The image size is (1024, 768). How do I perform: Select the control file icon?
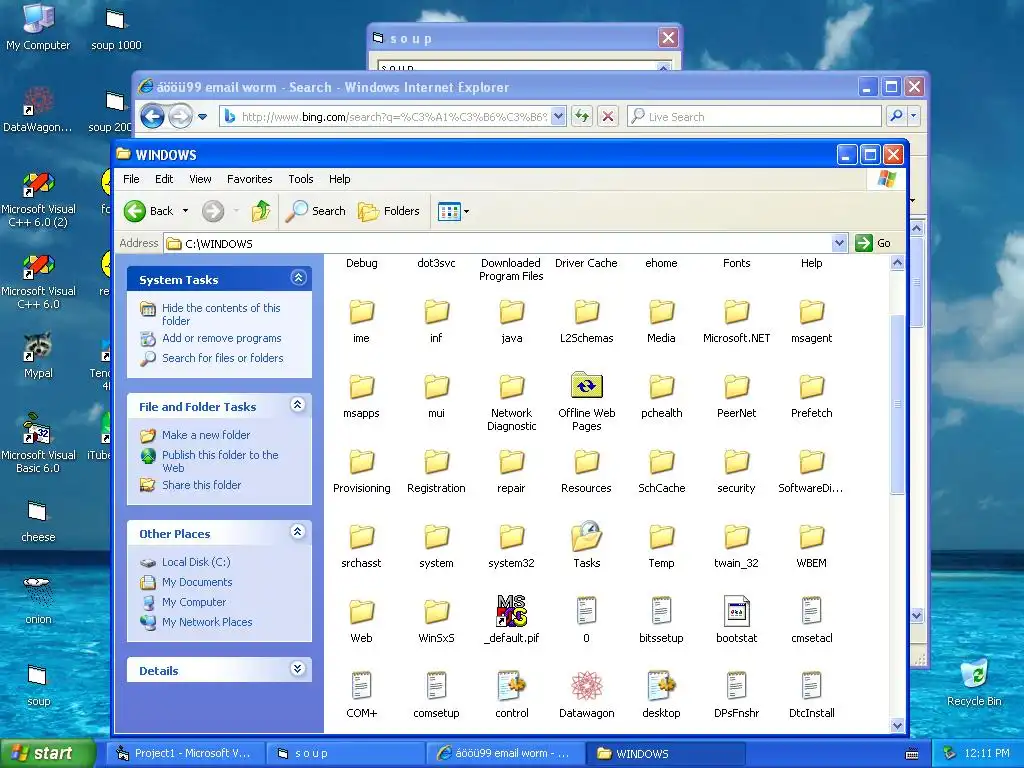511,686
